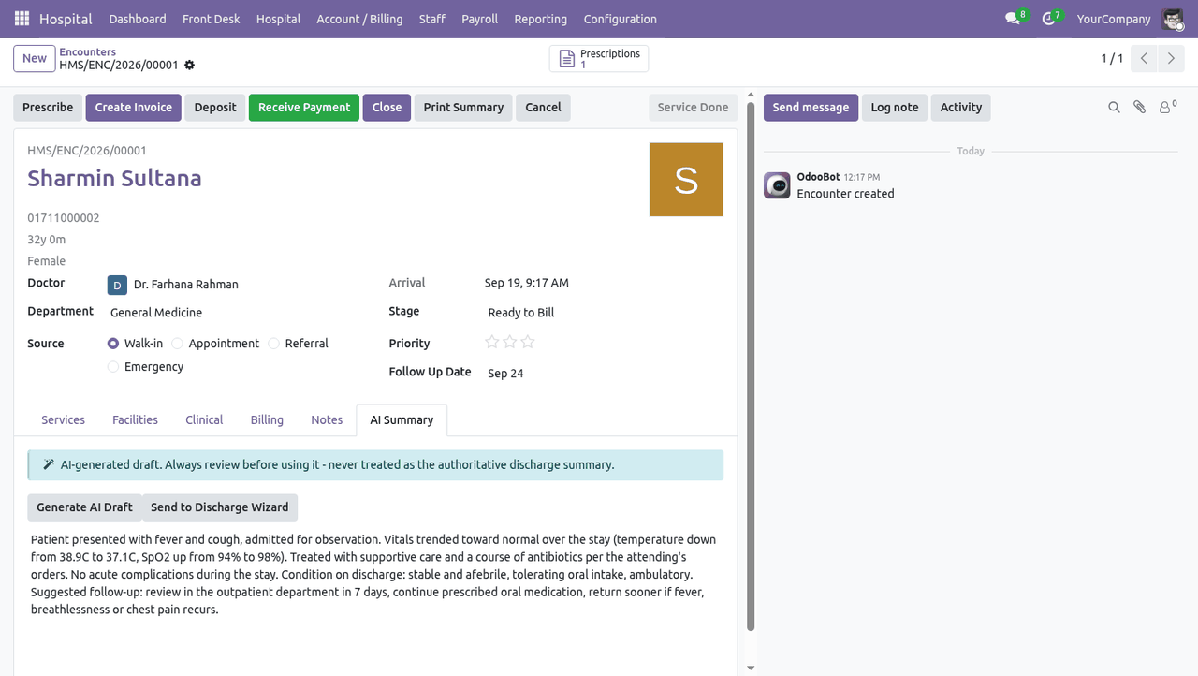Click into the AI summary text area
Viewport: 1198px width, 676px height.
click(375, 574)
